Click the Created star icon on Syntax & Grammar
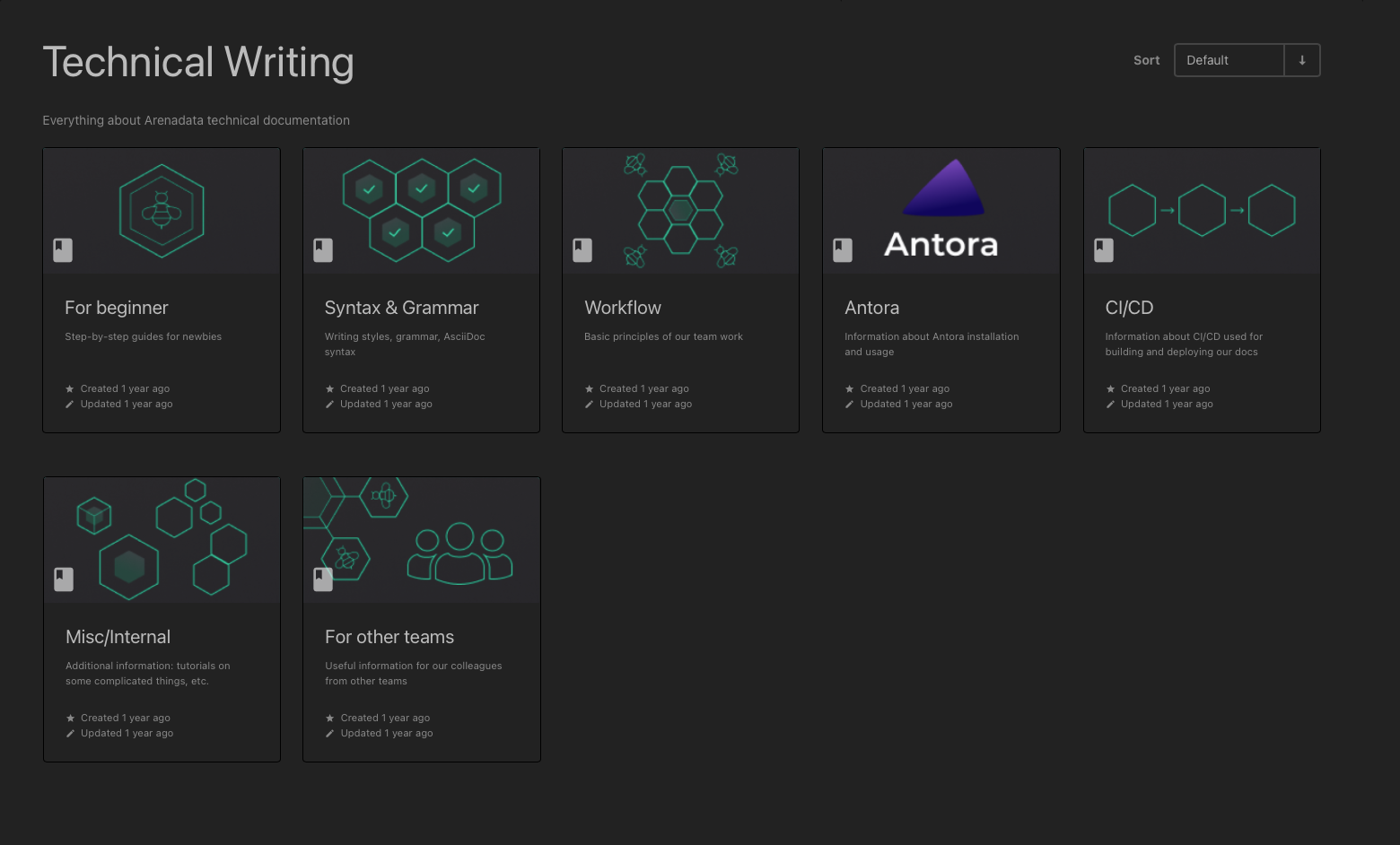1400x845 pixels. click(x=329, y=389)
